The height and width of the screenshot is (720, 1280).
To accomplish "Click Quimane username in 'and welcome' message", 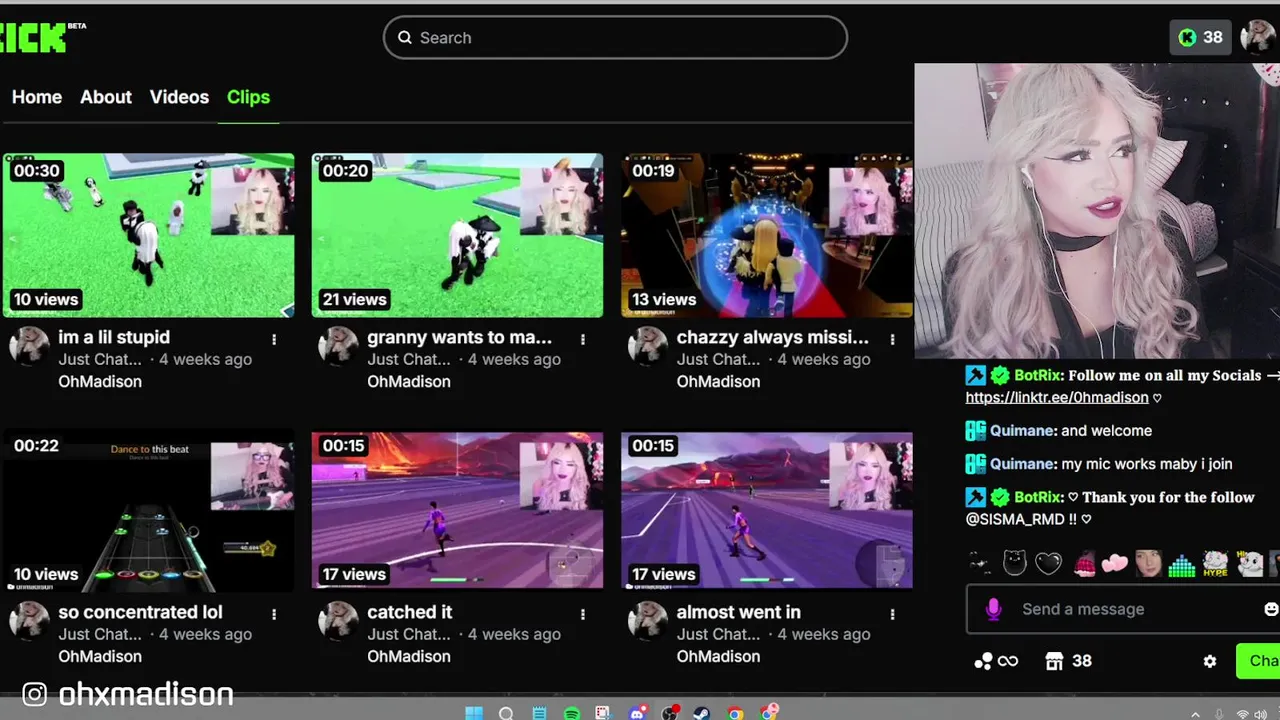I will point(1022,430).
